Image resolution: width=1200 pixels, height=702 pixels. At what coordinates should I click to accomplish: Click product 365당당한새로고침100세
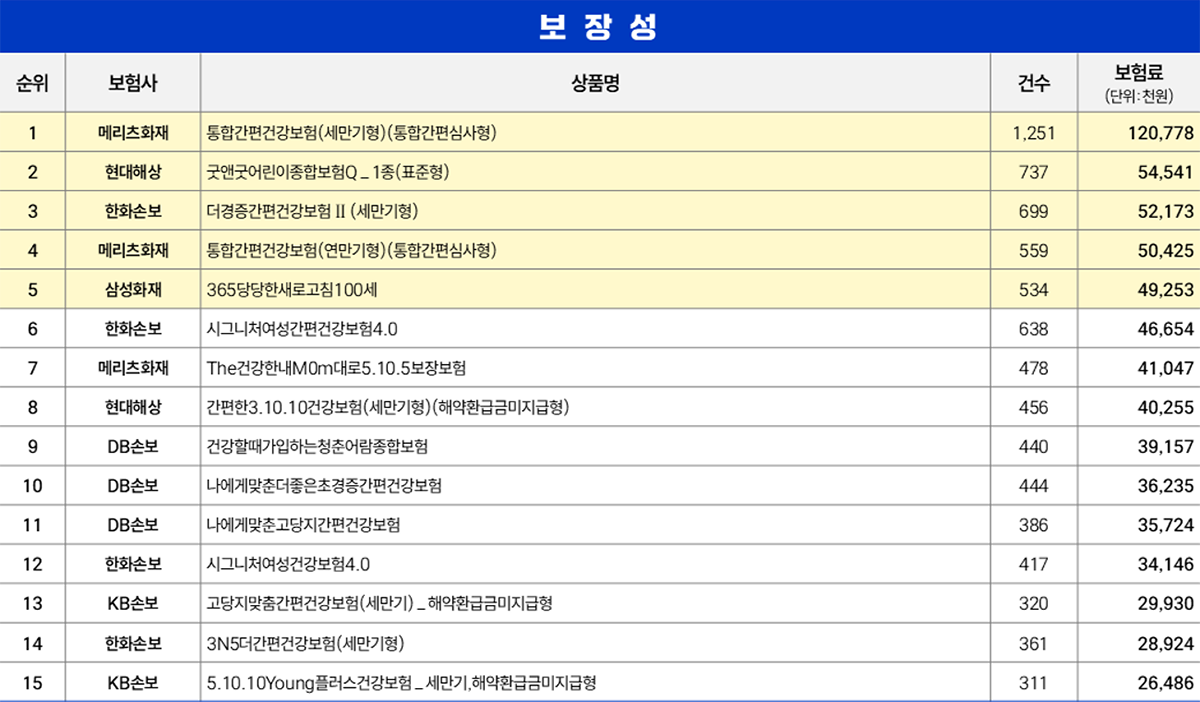(290, 290)
